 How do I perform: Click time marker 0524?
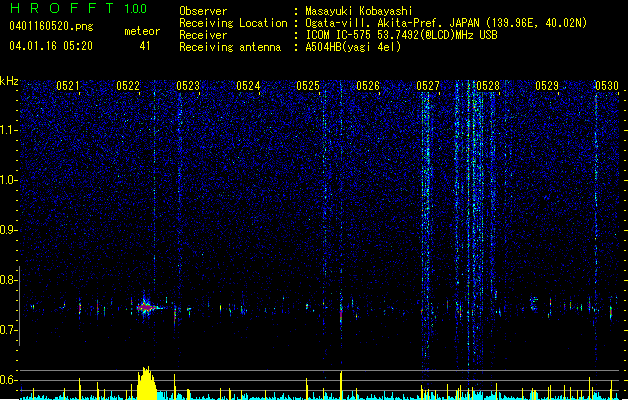pyautogui.click(x=248, y=86)
